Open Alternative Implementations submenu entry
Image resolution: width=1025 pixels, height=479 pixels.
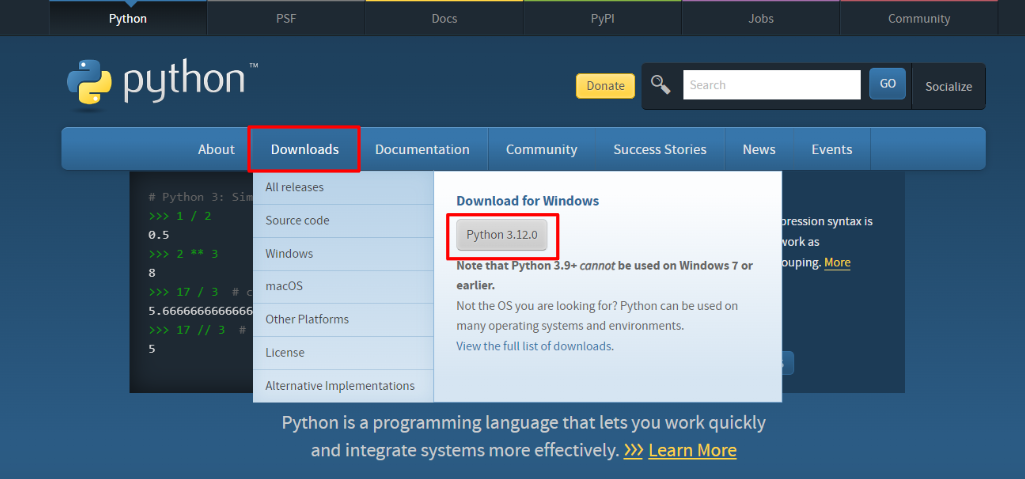[x=343, y=386]
